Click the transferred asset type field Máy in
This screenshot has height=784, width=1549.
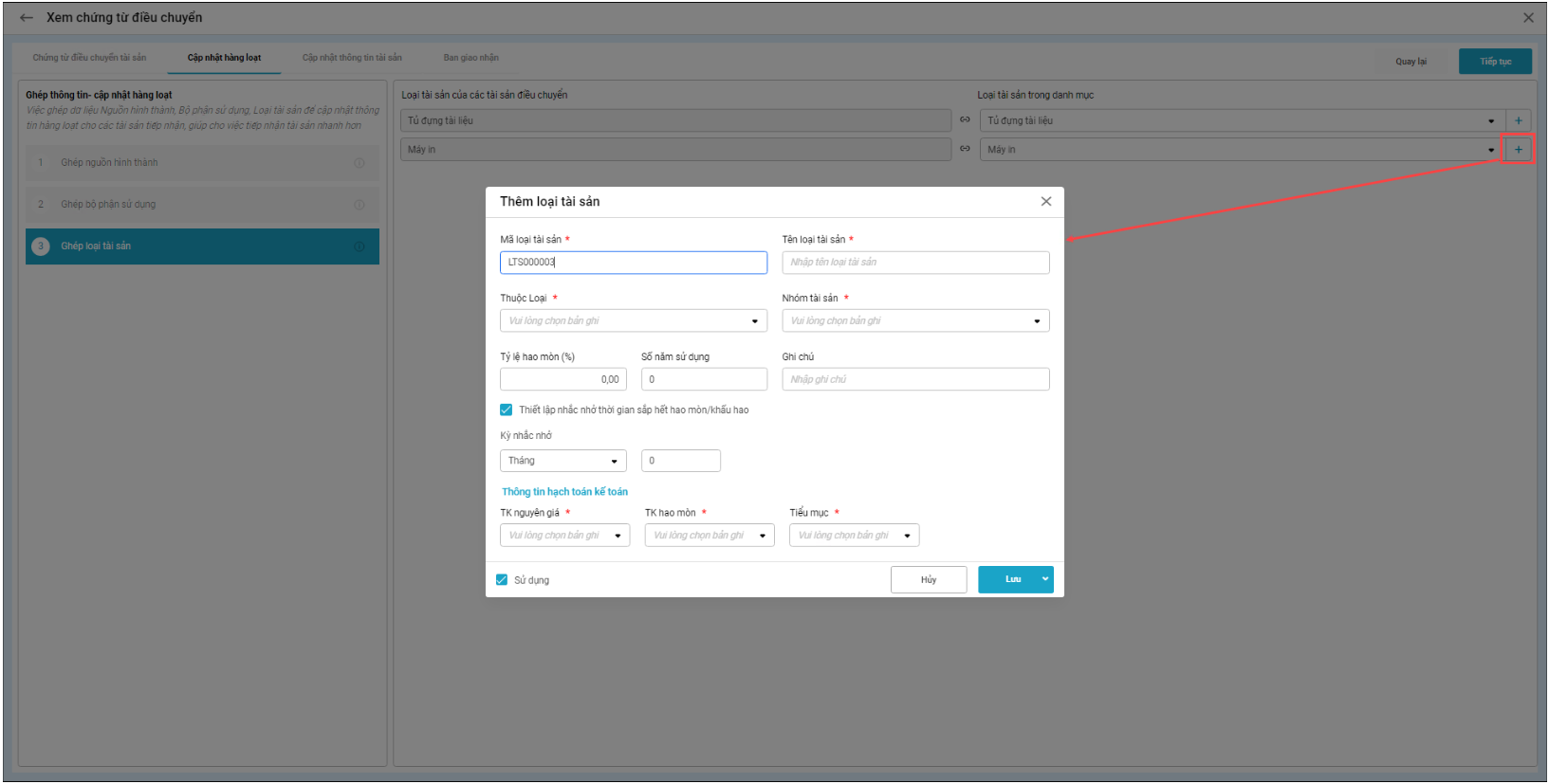coord(676,149)
